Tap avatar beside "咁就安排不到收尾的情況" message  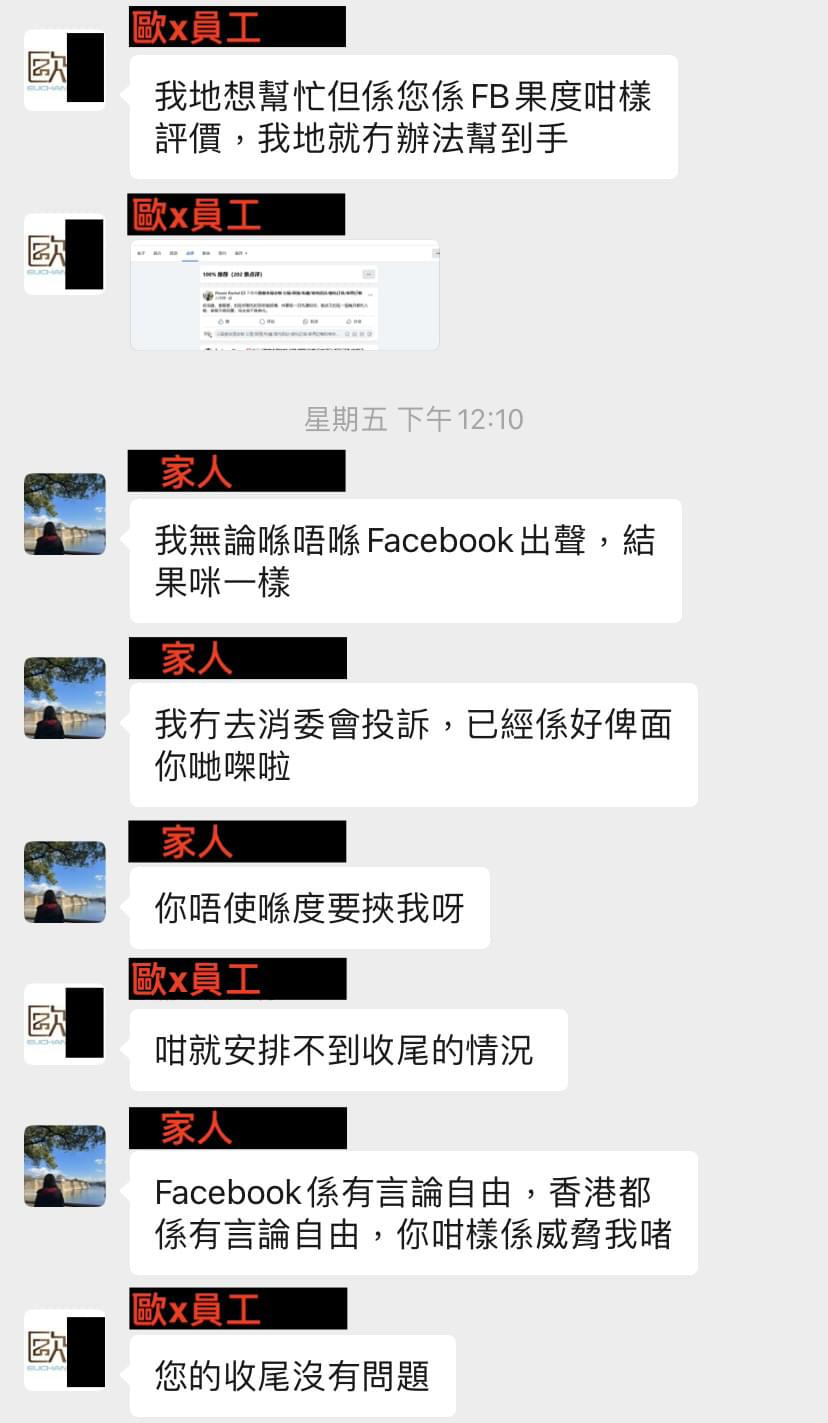point(65,1024)
